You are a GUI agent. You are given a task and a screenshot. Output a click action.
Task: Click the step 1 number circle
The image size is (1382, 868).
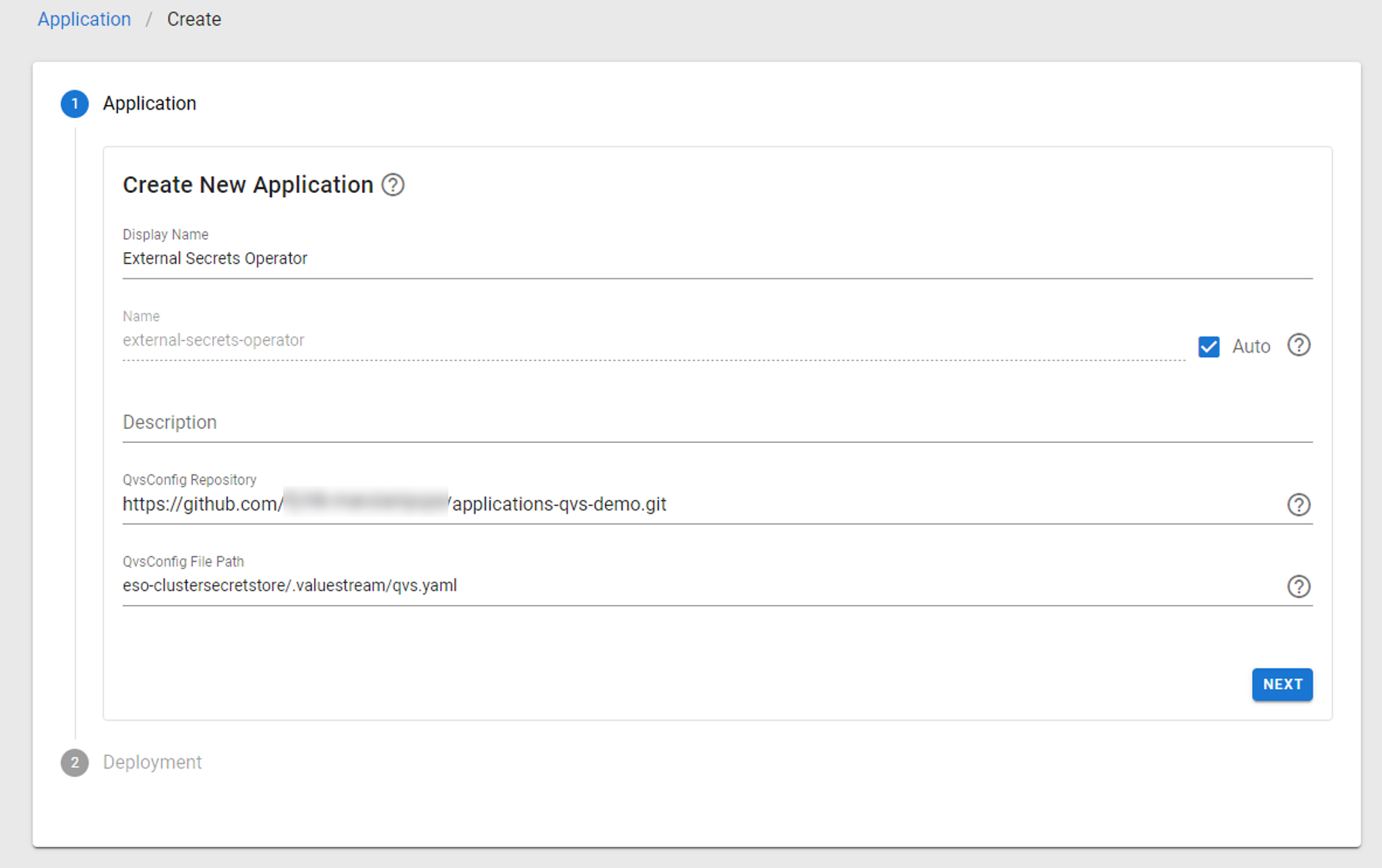(75, 103)
